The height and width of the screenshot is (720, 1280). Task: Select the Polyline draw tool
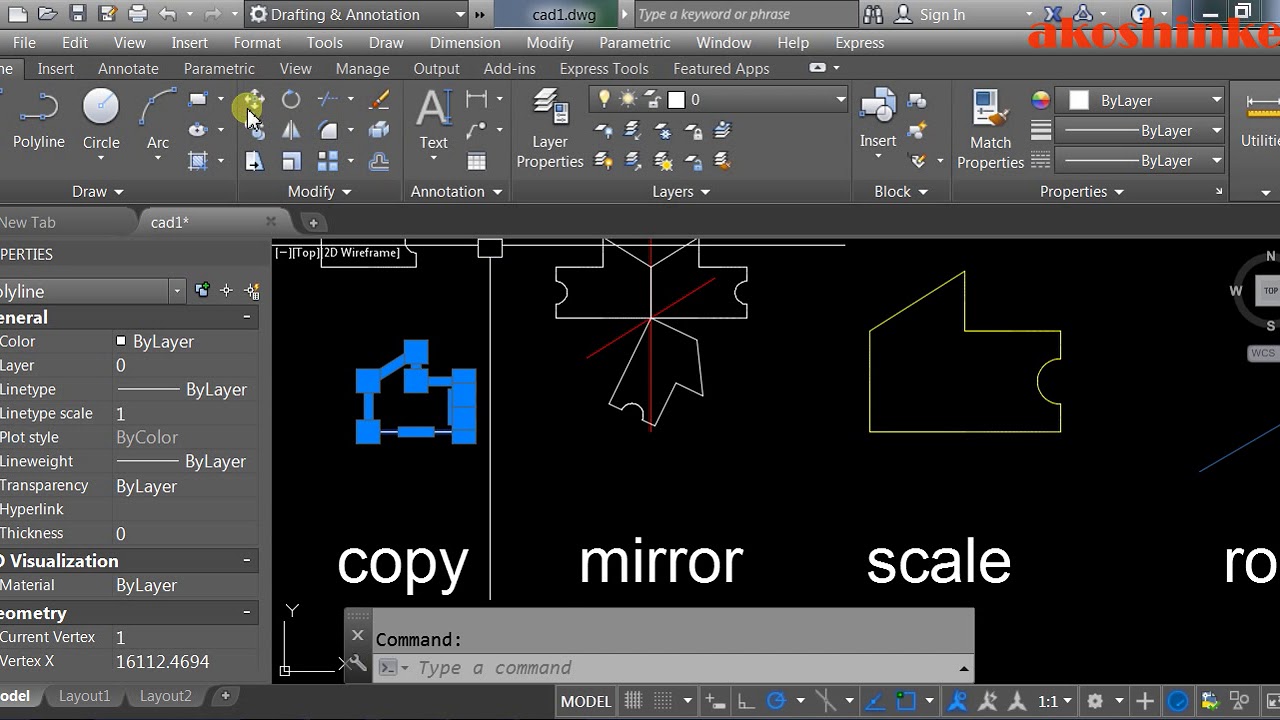38,120
